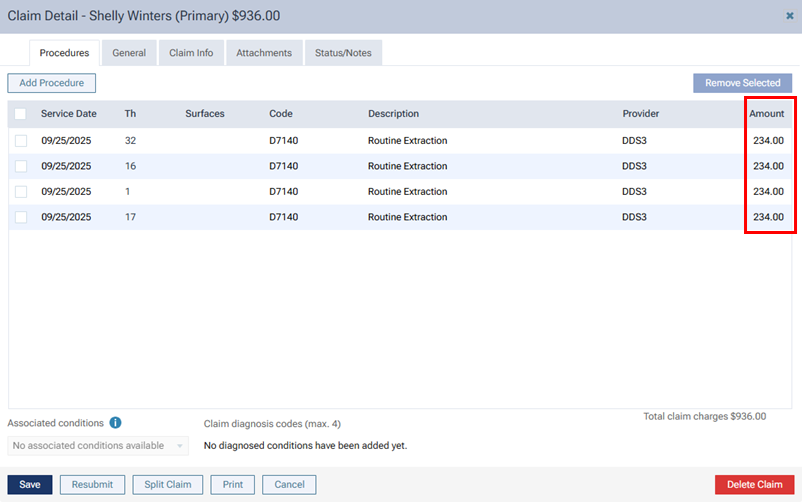
Task: Print the claim
Action: pos(233,485)
